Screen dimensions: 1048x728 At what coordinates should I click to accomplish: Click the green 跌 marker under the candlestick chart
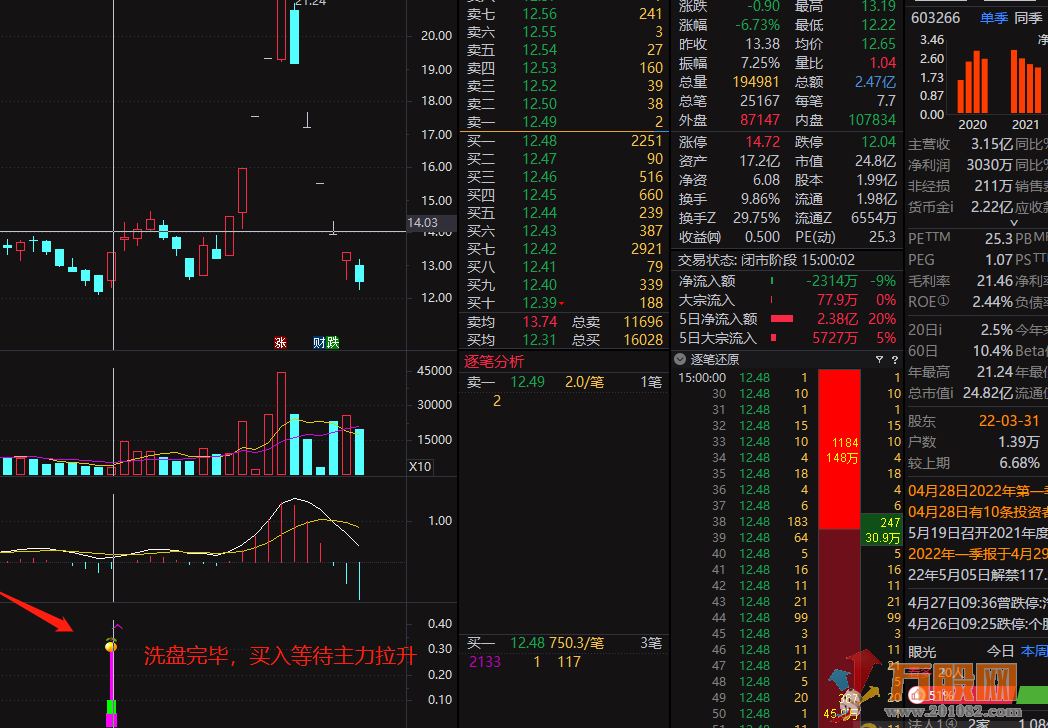click(x=333, y=342)
